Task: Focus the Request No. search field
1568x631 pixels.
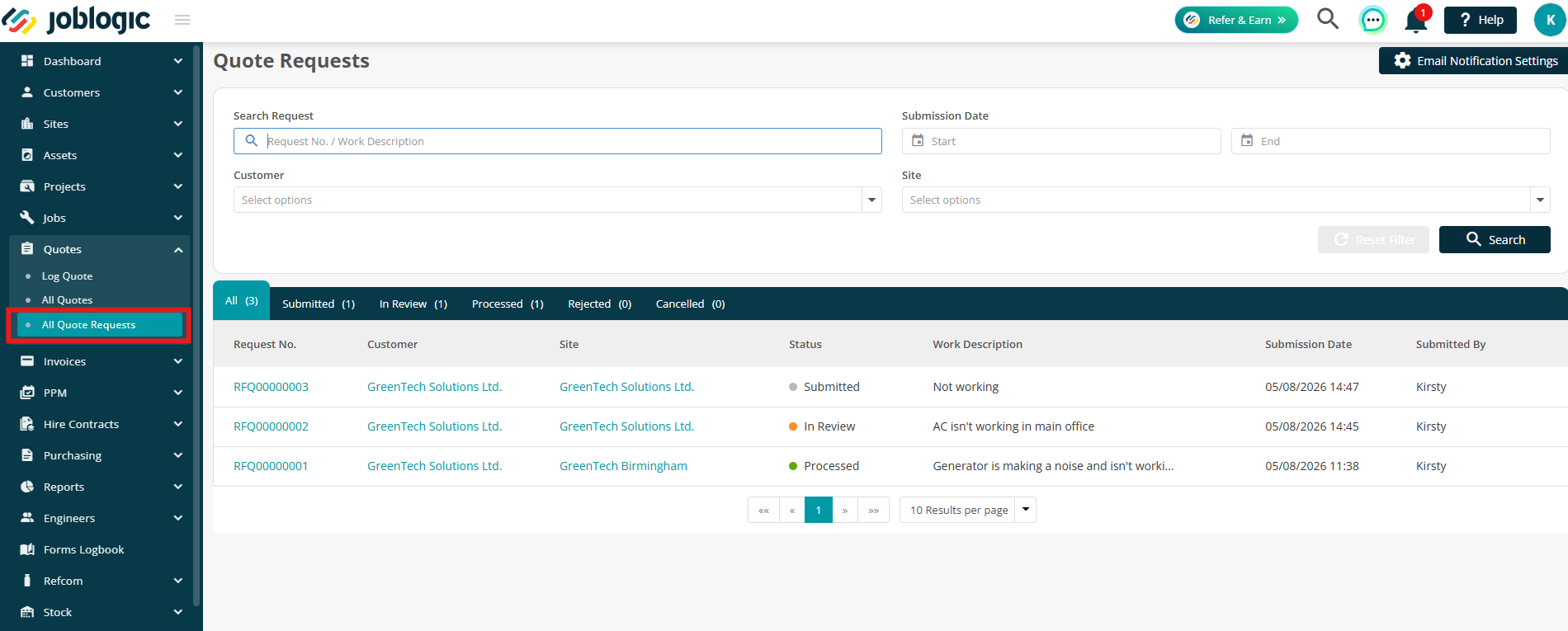Action: click(558, 141)
